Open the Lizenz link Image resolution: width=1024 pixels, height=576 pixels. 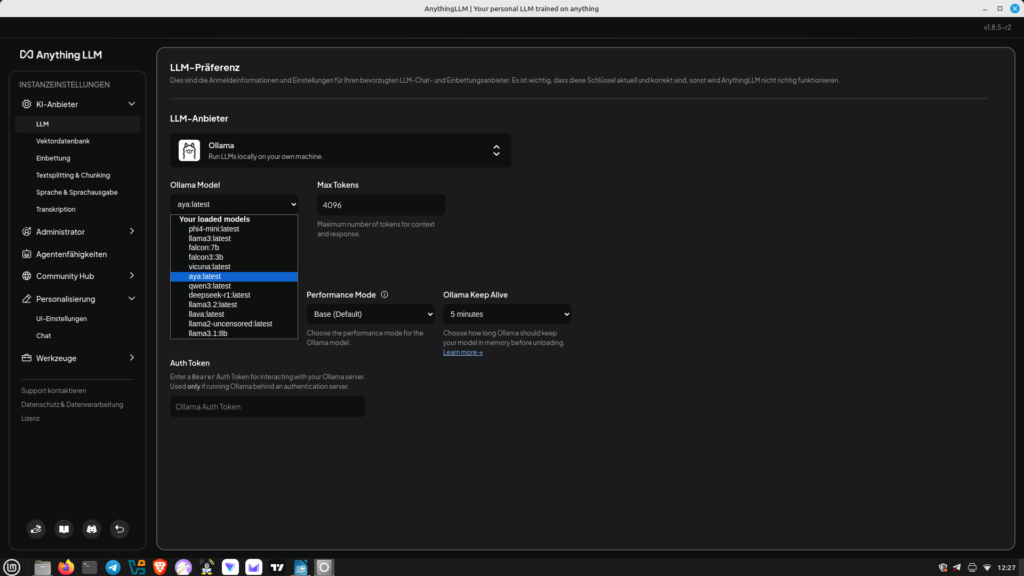point(30,419)
